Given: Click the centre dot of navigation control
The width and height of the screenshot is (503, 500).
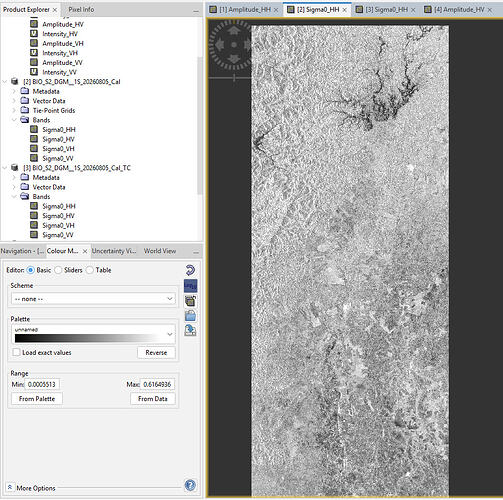Looking at the screenshot, I should pos(234,45).
